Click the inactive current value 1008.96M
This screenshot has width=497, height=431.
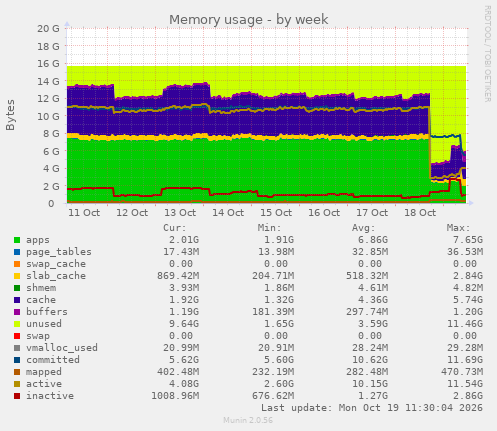[175, 396]
